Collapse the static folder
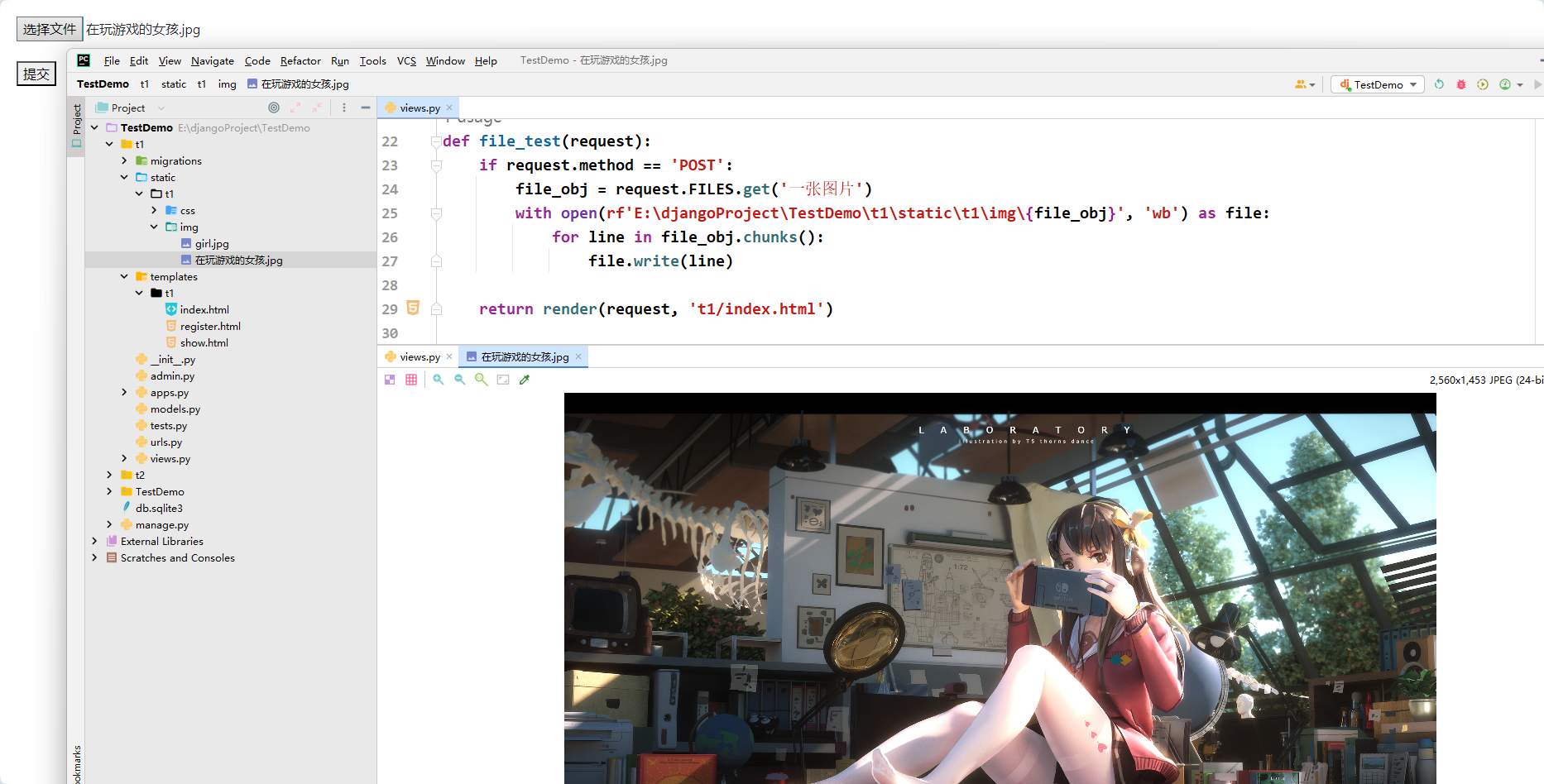This screenshot has height=784, width=1544. [x=124, y=177]
